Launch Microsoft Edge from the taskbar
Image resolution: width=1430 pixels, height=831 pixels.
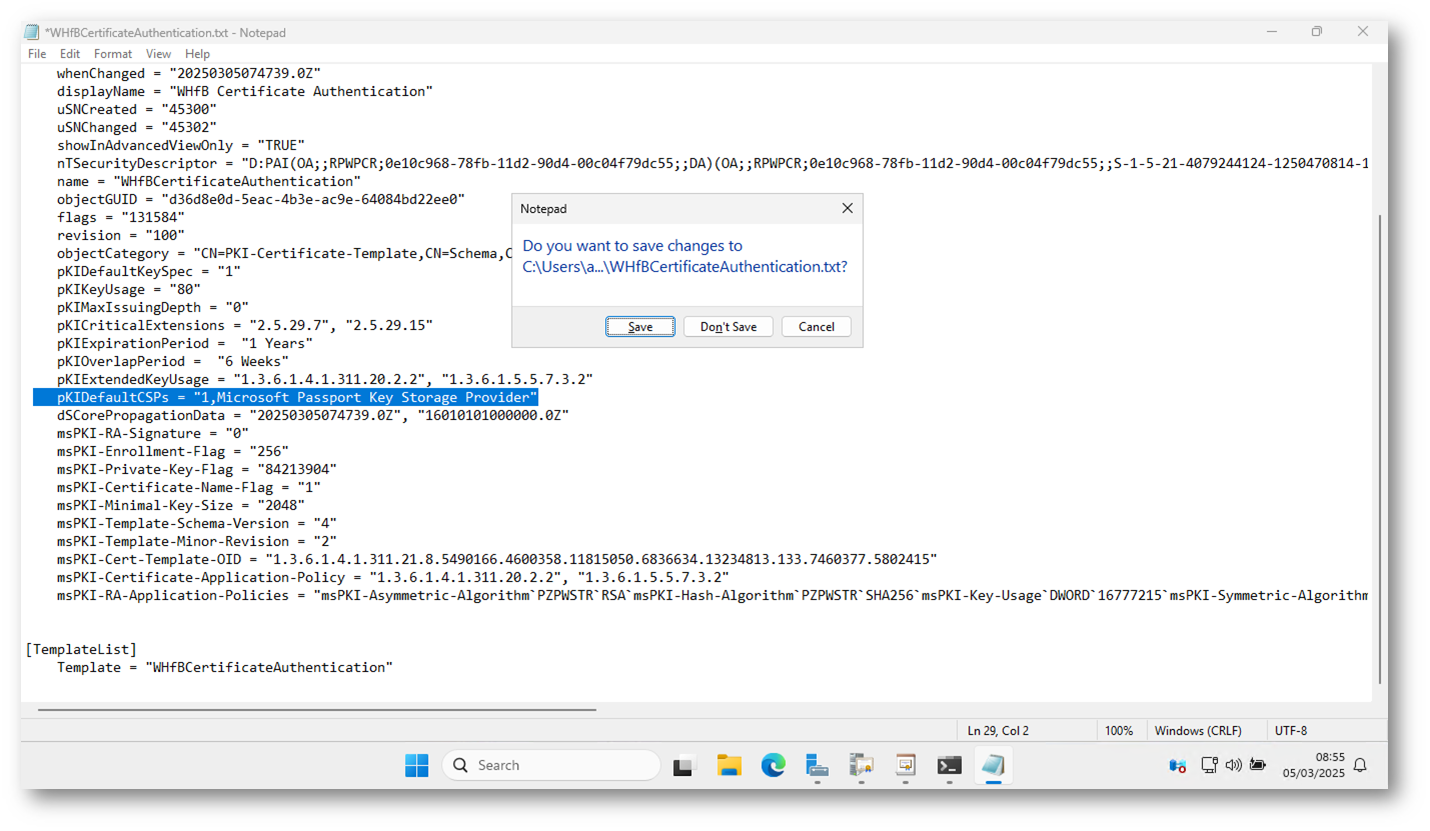(x=773, y=766)
